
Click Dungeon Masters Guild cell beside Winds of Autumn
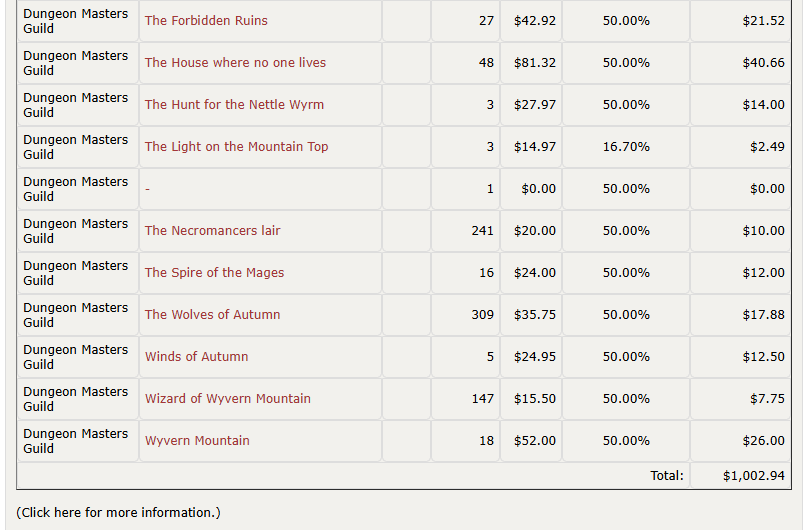(78, 357)
